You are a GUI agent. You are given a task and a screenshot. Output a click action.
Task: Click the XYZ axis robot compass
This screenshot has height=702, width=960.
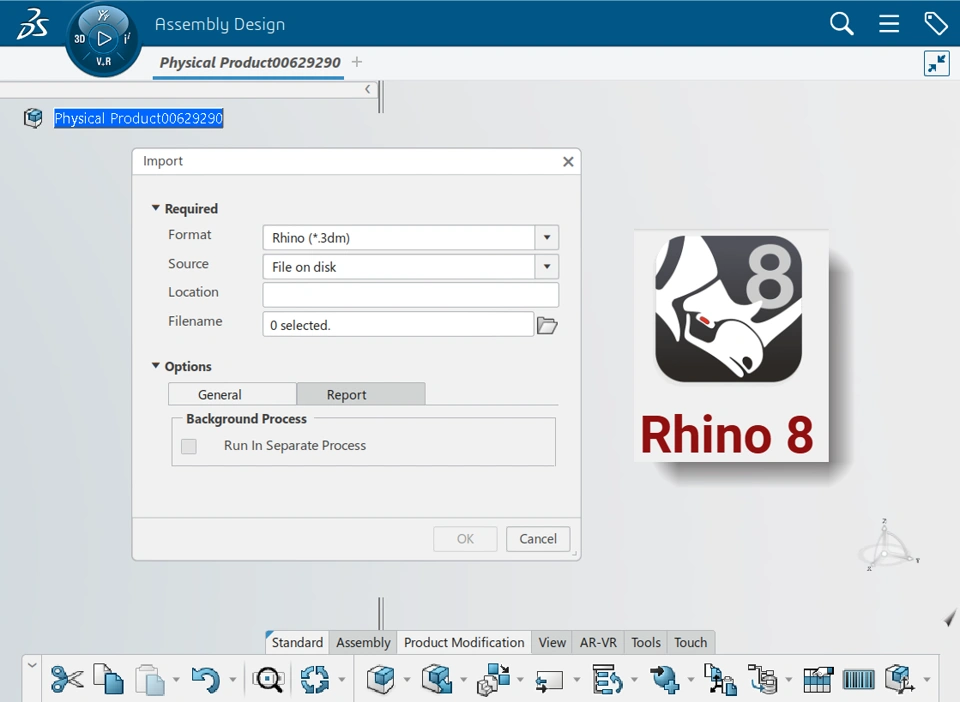[888, 547]
